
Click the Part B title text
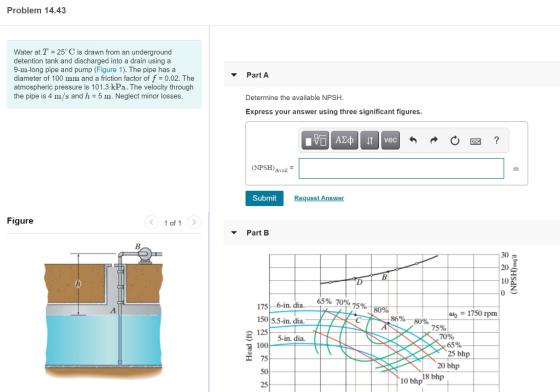[258, 233]
